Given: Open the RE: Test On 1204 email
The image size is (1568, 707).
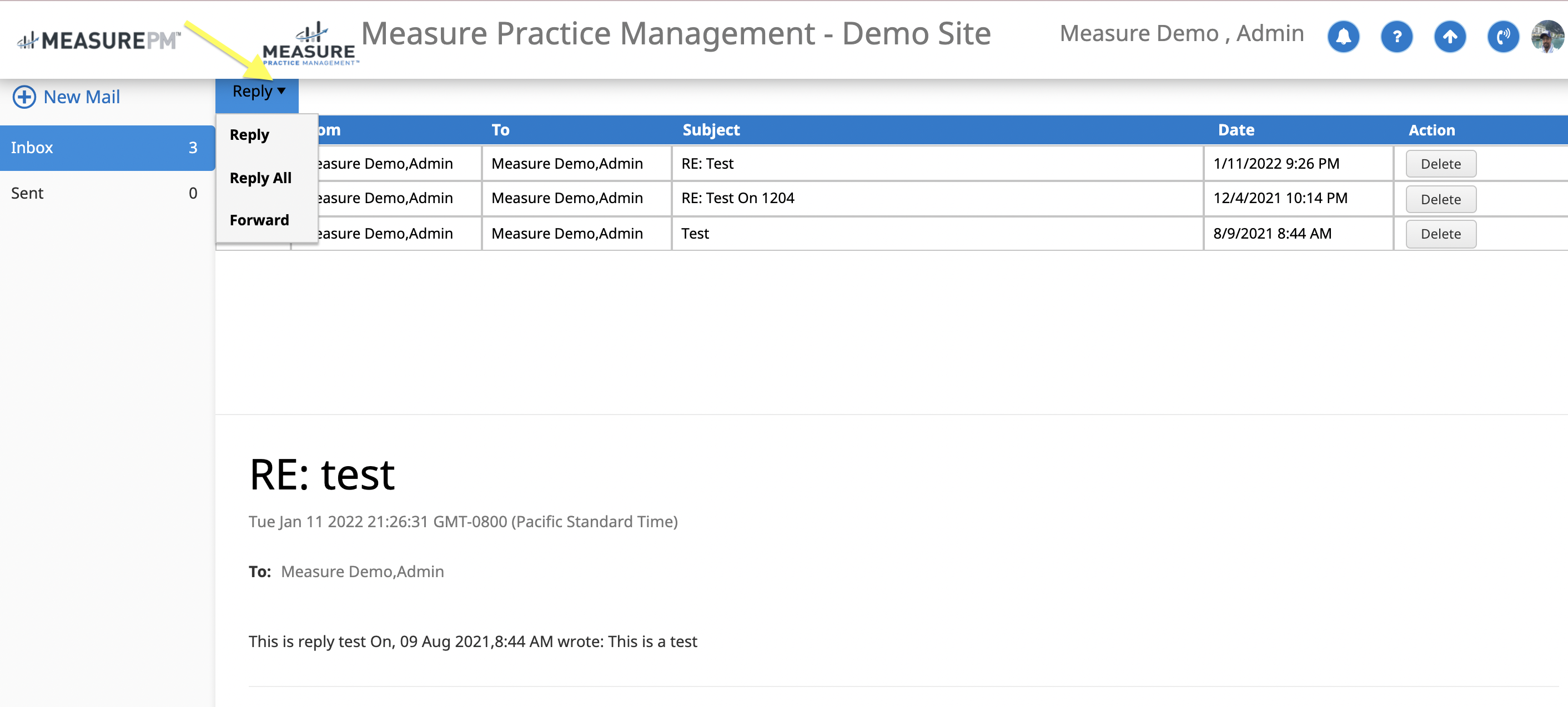Looking at the screenshot, I should pyautogui.click(x=737, y=198).
